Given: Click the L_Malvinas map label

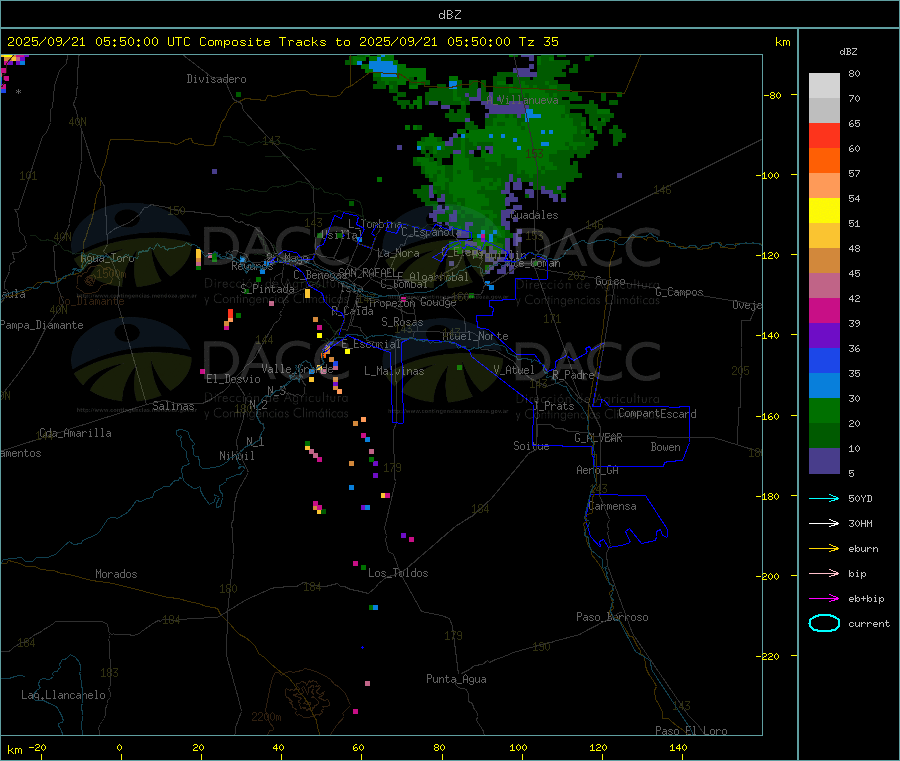Looking at the screenshot, I should coord(394,371).
